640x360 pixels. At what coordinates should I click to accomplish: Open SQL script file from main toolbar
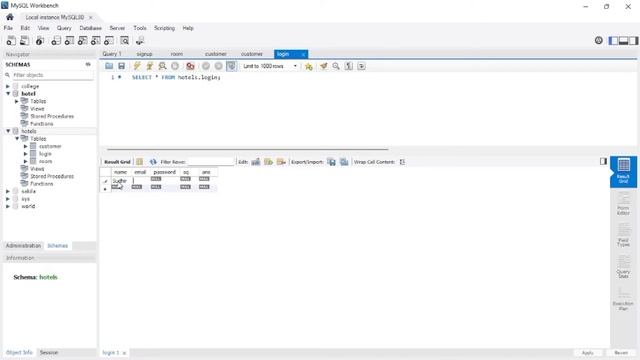tap(24, 40)
